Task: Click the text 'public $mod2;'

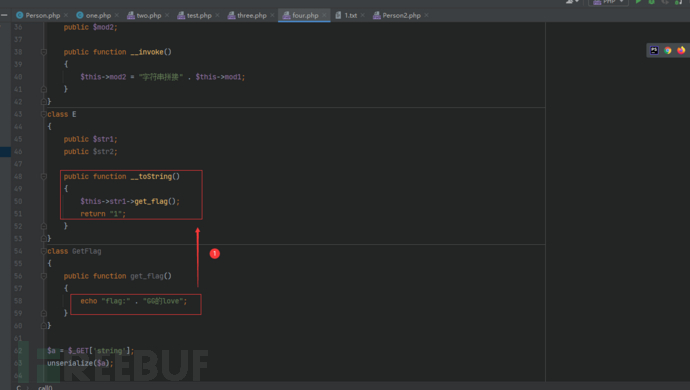Action: click(x=90, y=27)
